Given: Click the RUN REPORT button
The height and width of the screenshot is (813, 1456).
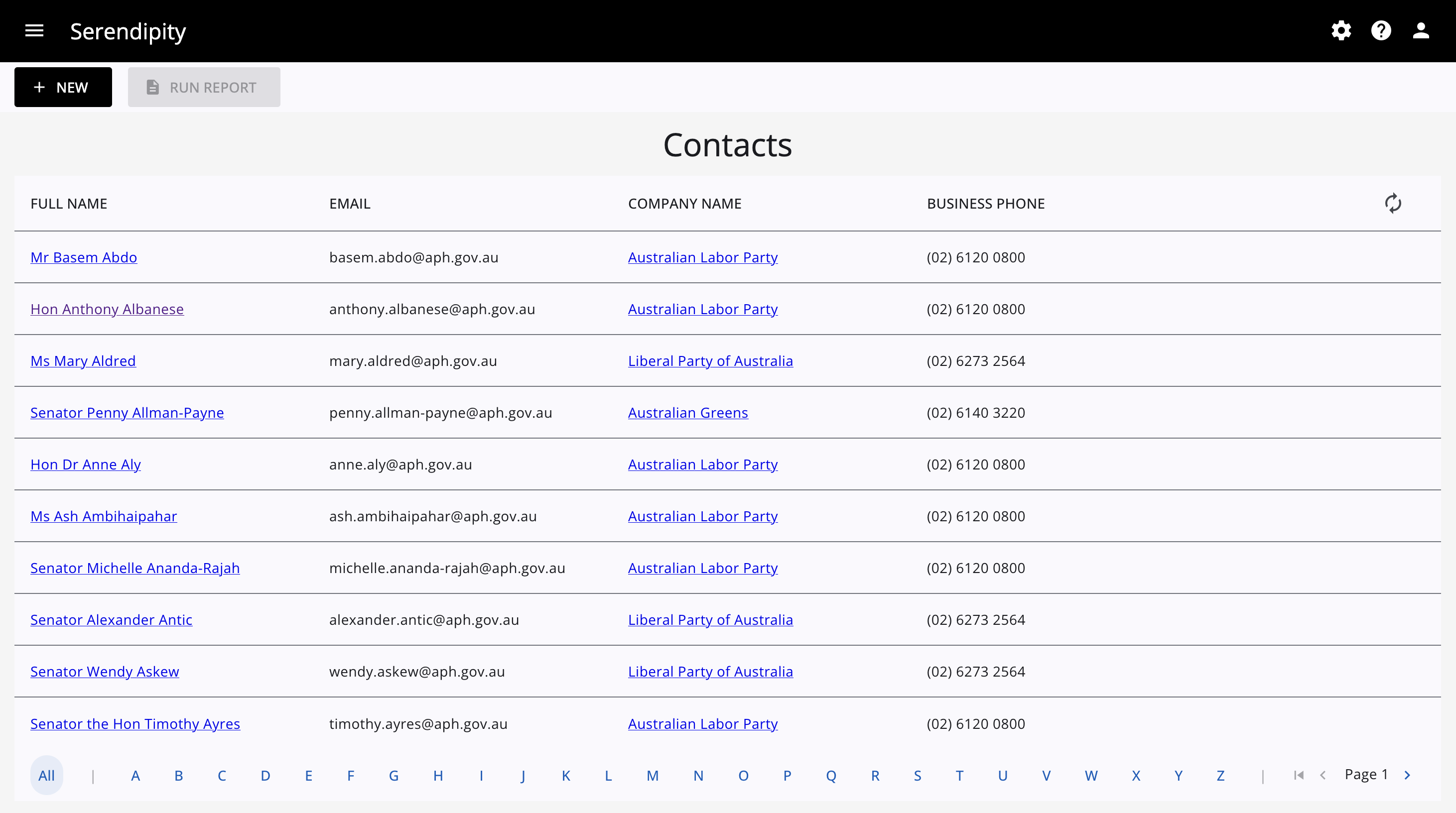Looking at the screenshot, I should pos(204,87).
